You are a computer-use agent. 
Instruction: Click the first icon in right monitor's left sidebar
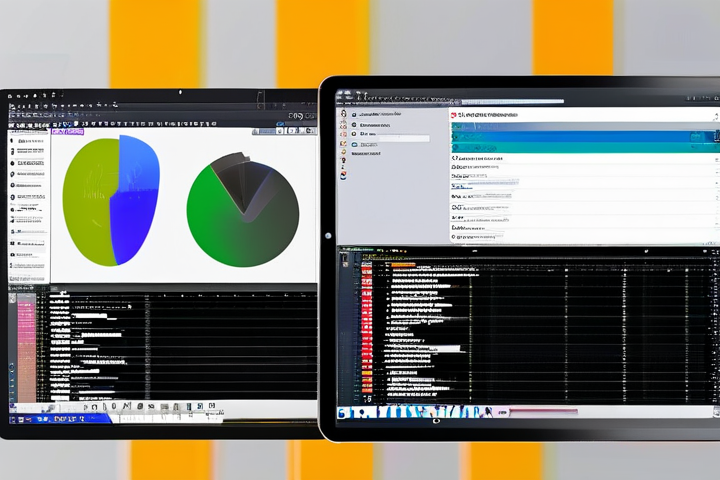click(x=344, y=113)
